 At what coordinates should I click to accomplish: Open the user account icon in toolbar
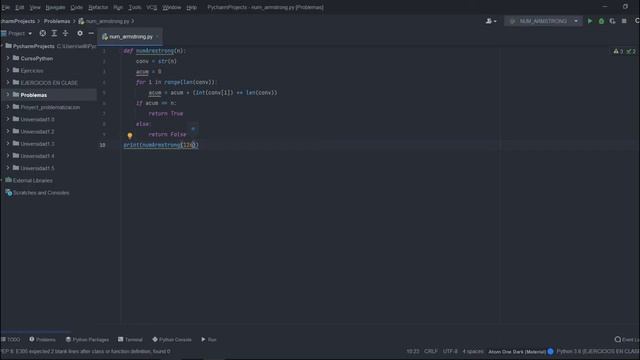(x=491, y=21)
